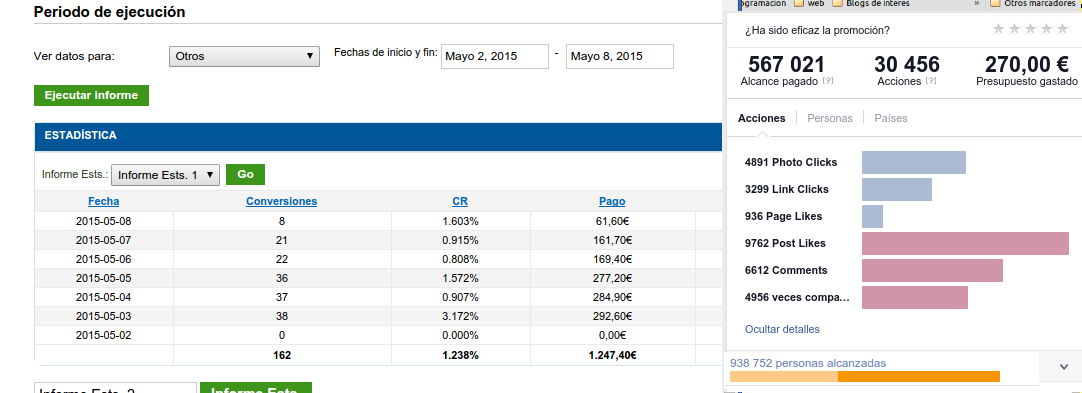Click the CR value '1.603%'

[460, 221]
